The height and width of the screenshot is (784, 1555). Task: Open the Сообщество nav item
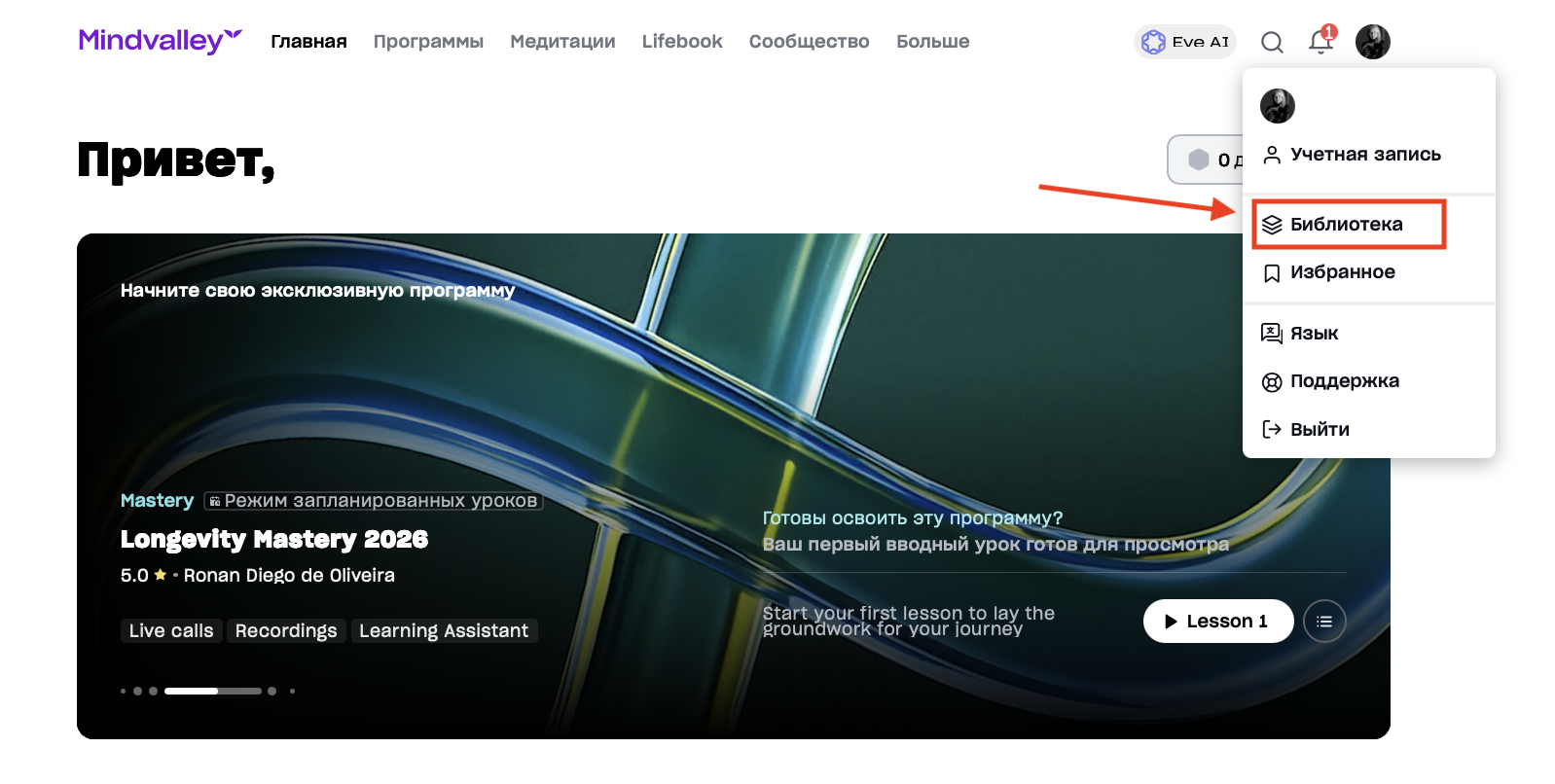click(810, 42)
